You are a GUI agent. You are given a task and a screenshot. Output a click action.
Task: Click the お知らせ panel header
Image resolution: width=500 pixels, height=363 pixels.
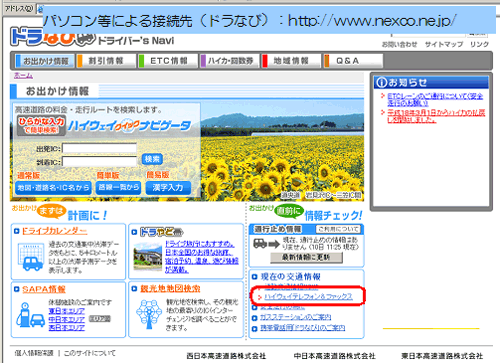431,82
